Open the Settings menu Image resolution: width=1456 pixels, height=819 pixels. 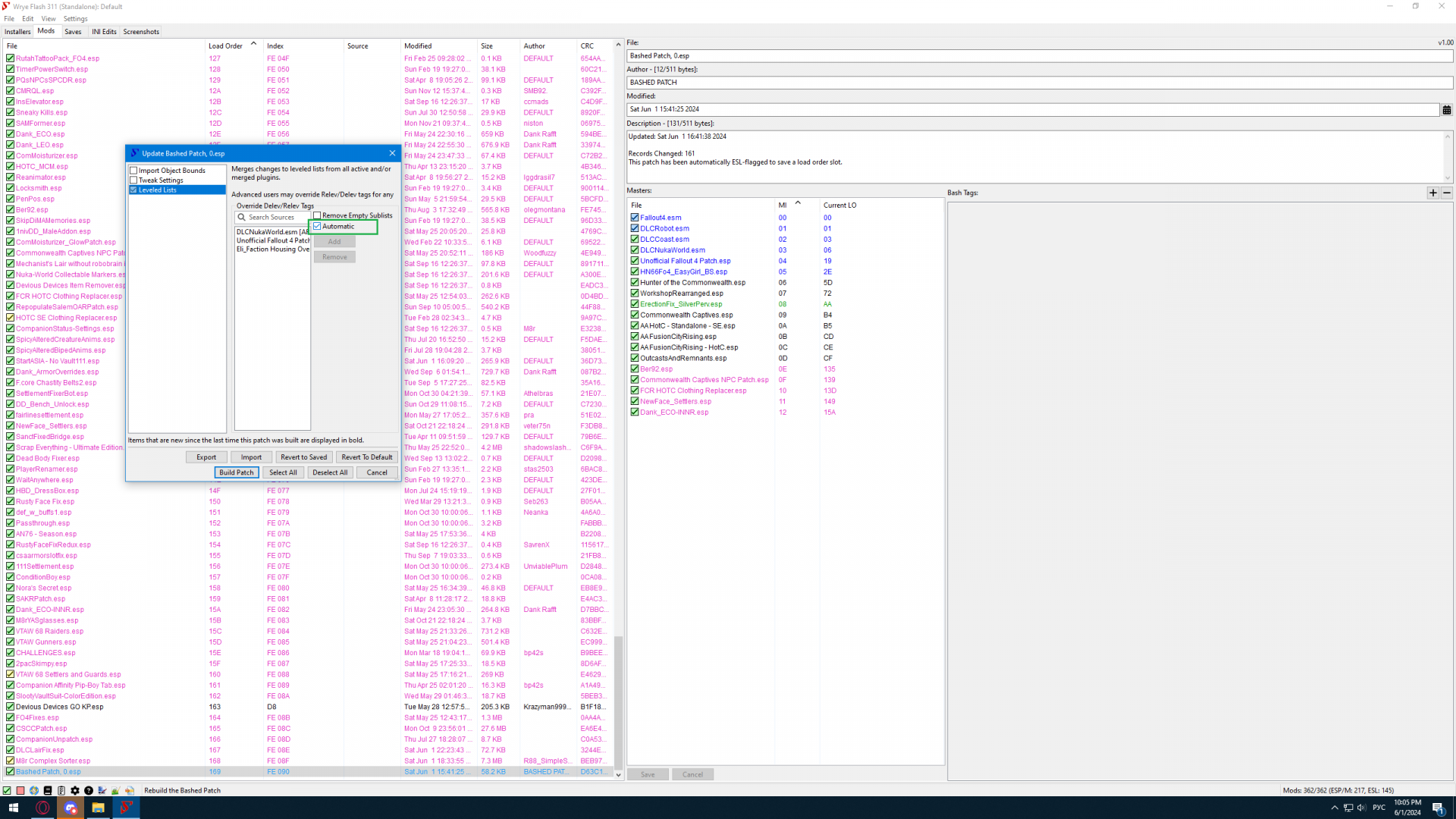click(x=75, y=18)
